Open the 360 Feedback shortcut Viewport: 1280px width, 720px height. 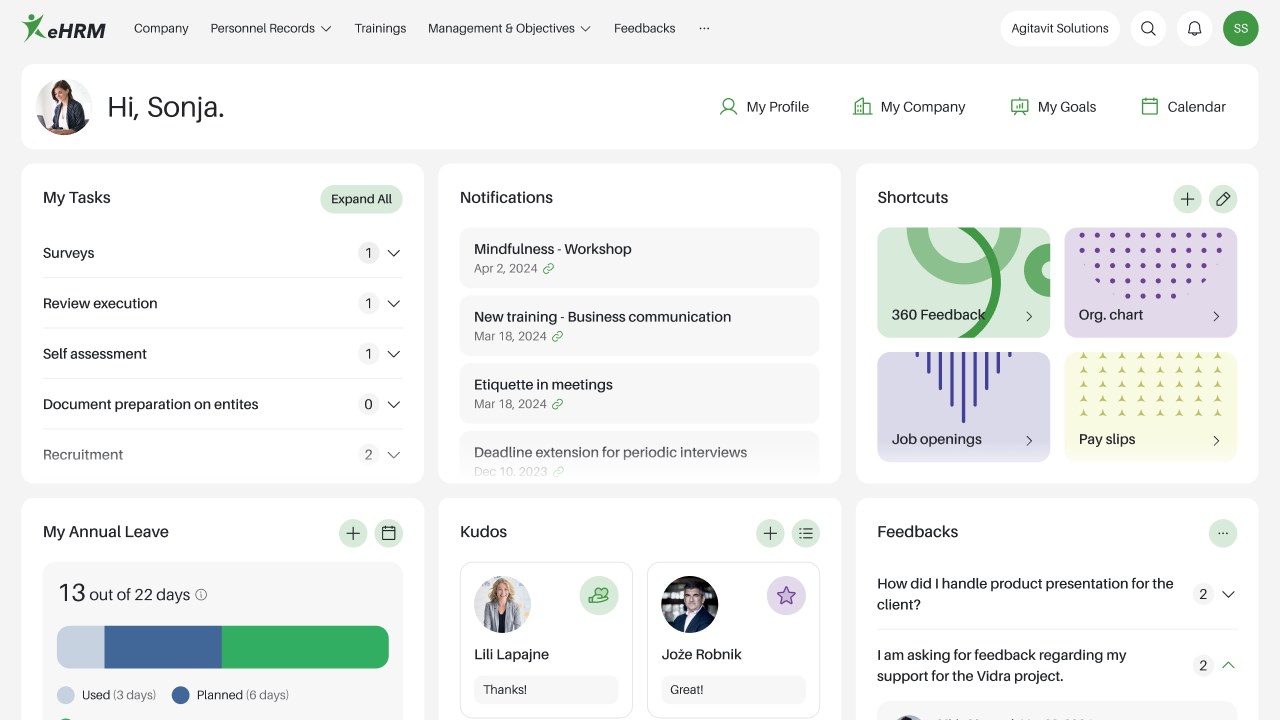click(964, 282)
